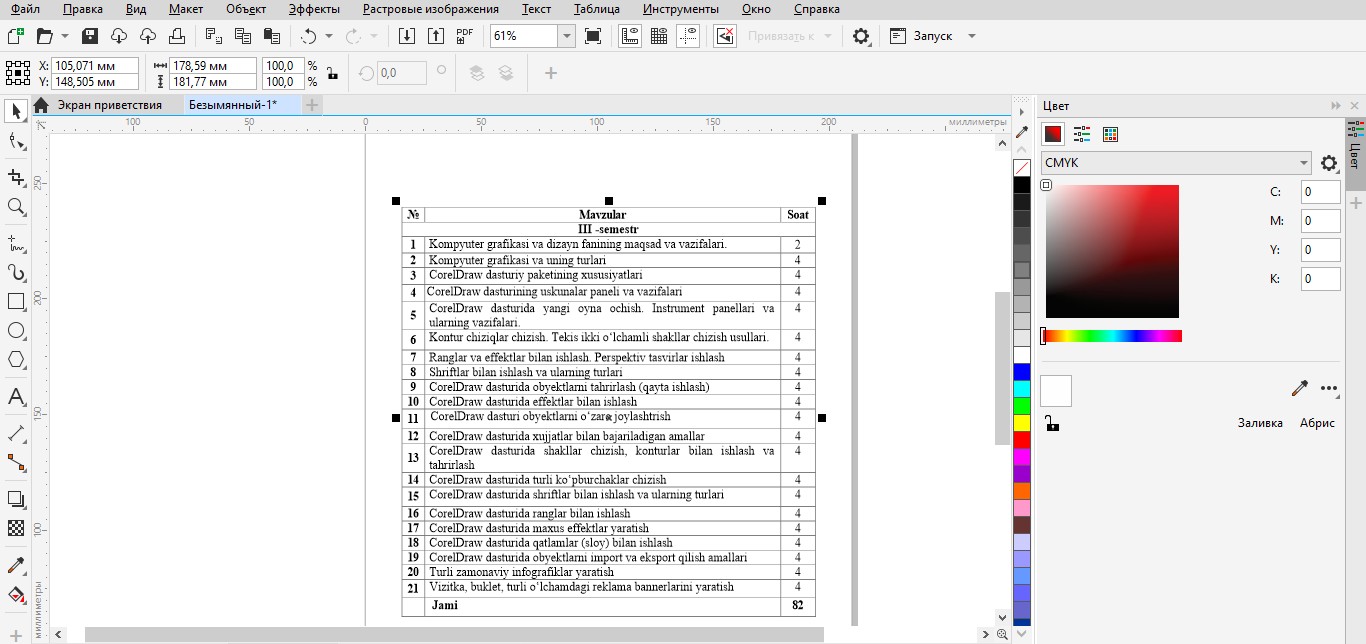1366x644 pixels.
Task: Select the Parallel Dimension tool
Action: tap(16, 433)
